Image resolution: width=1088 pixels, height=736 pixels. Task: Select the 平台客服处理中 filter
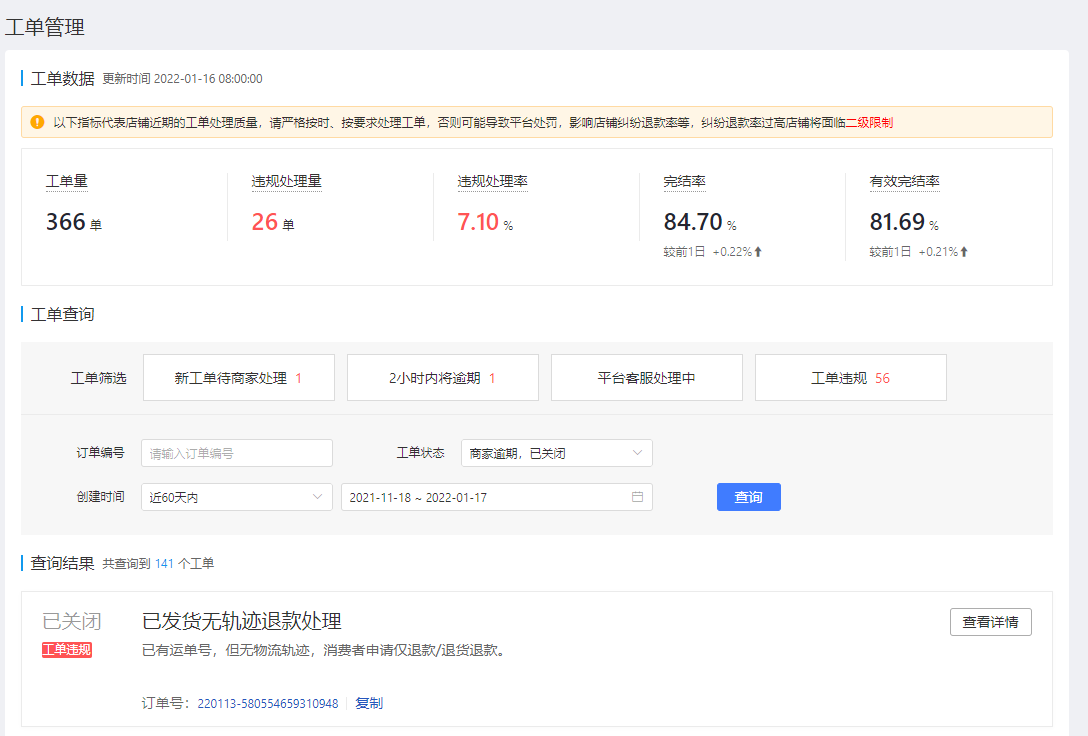coord(646,377)
